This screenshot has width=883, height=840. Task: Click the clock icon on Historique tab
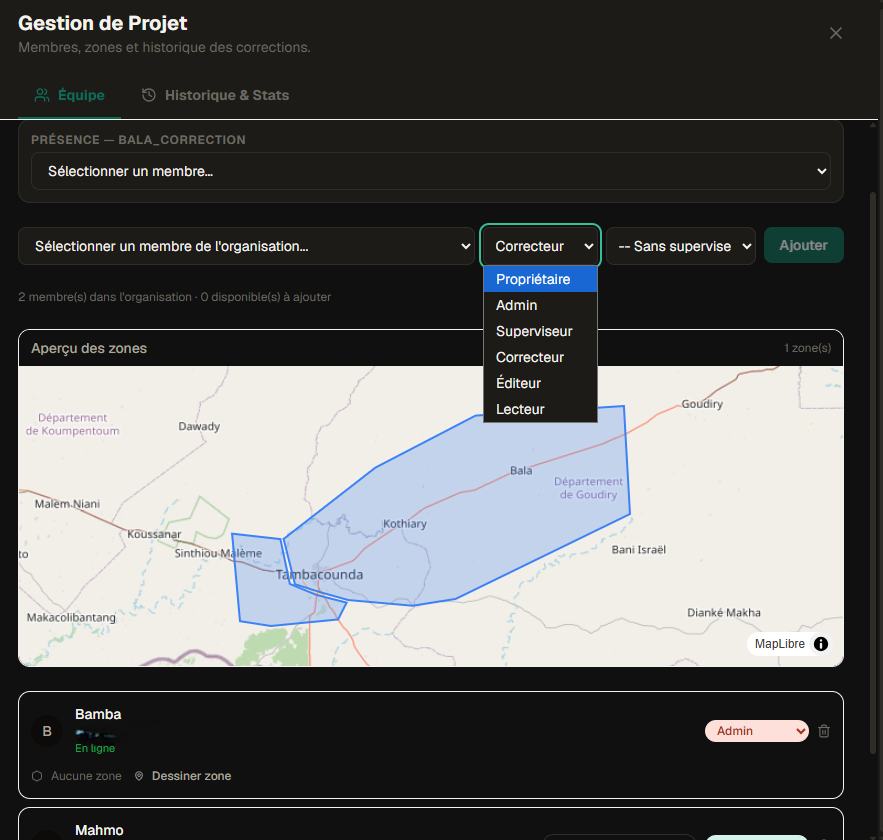[x=149, y=95]
